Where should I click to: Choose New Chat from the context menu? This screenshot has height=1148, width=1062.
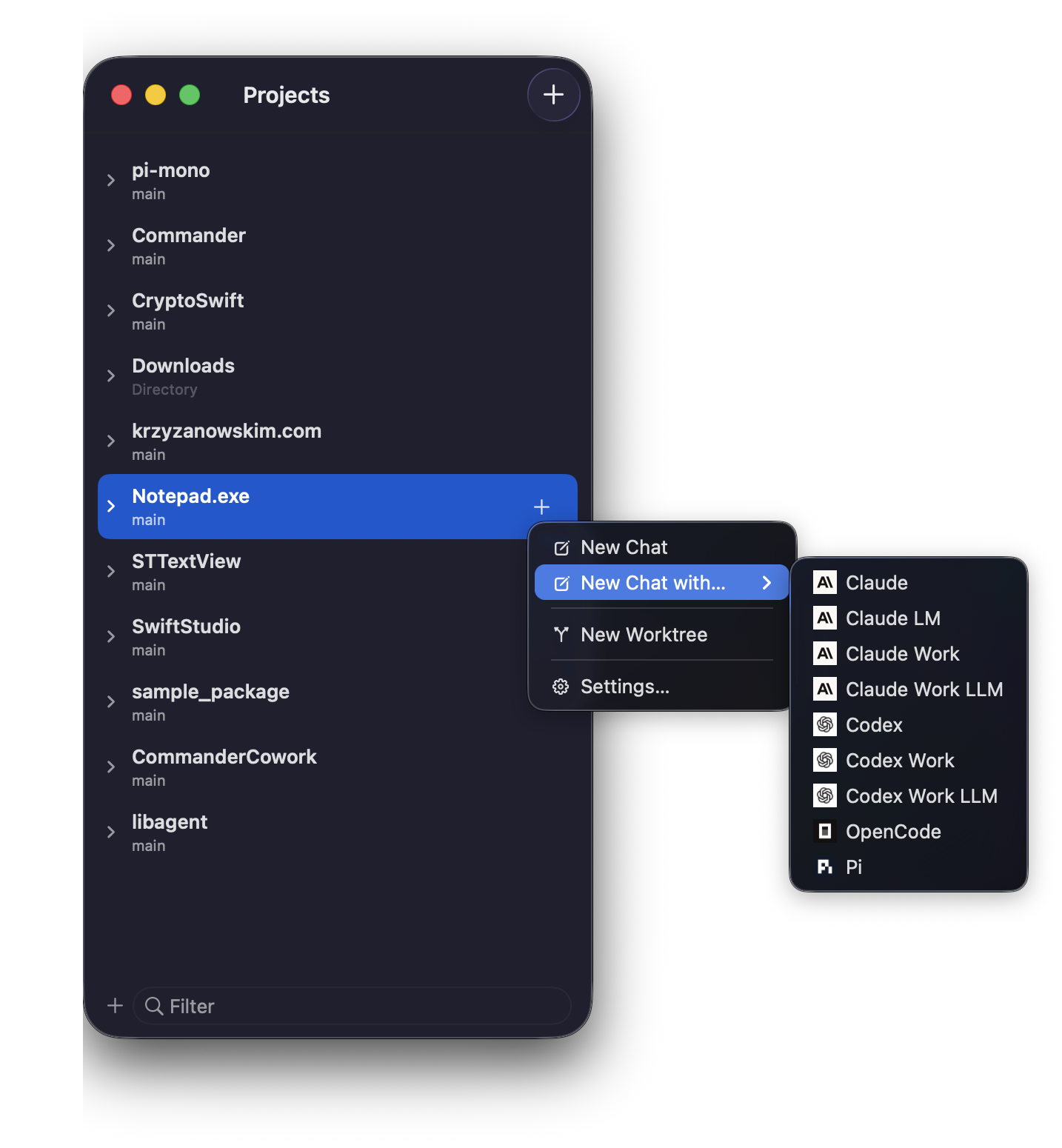click(x=624, y=547)
